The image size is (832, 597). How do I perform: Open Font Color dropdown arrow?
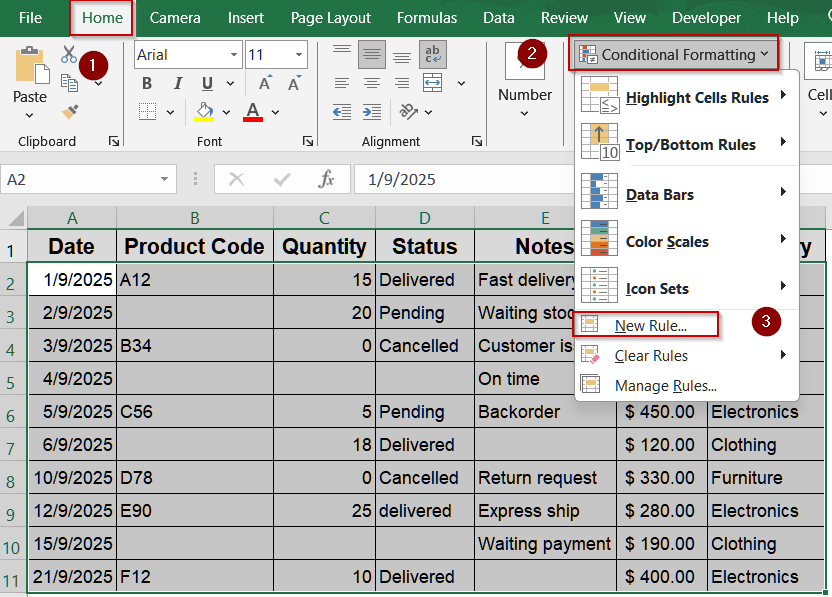[275, 112]
